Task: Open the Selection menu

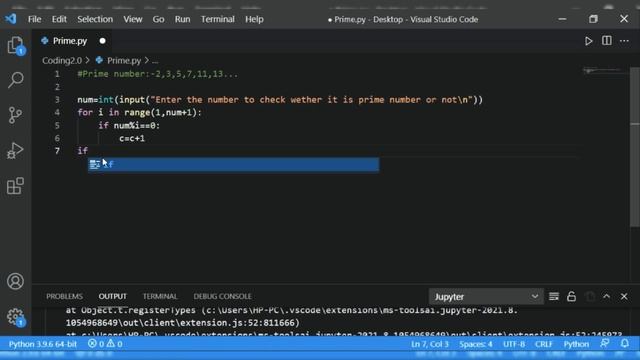Action: (95, 19)
